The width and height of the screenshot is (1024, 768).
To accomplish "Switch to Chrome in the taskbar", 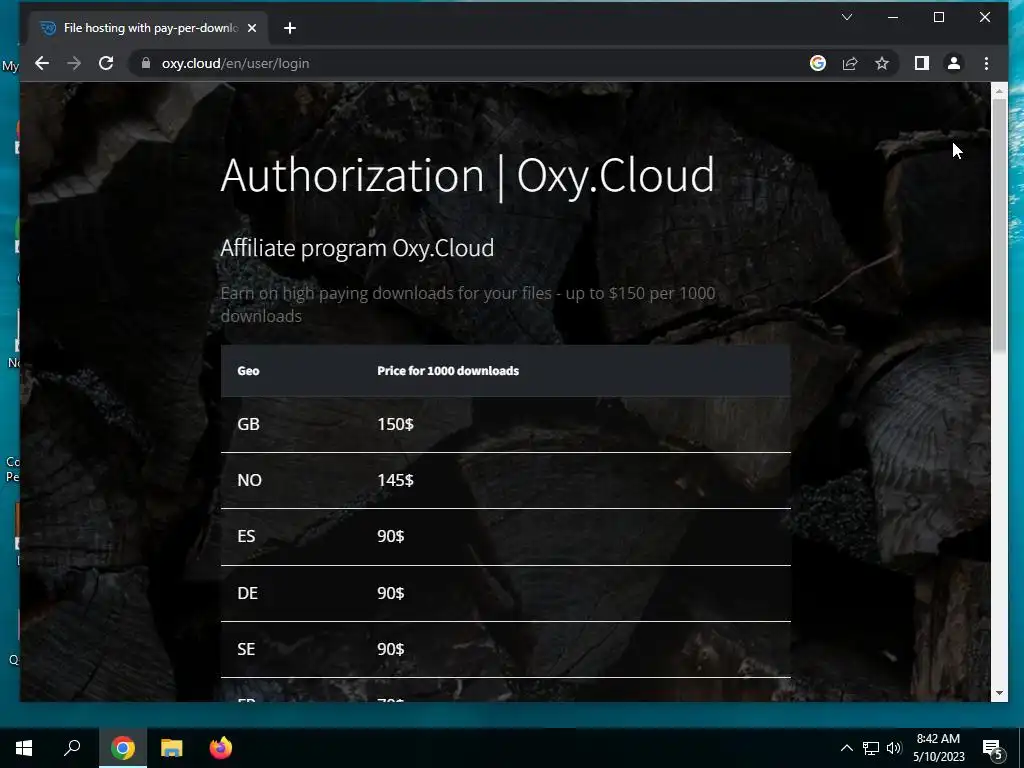I will (122, 748).
